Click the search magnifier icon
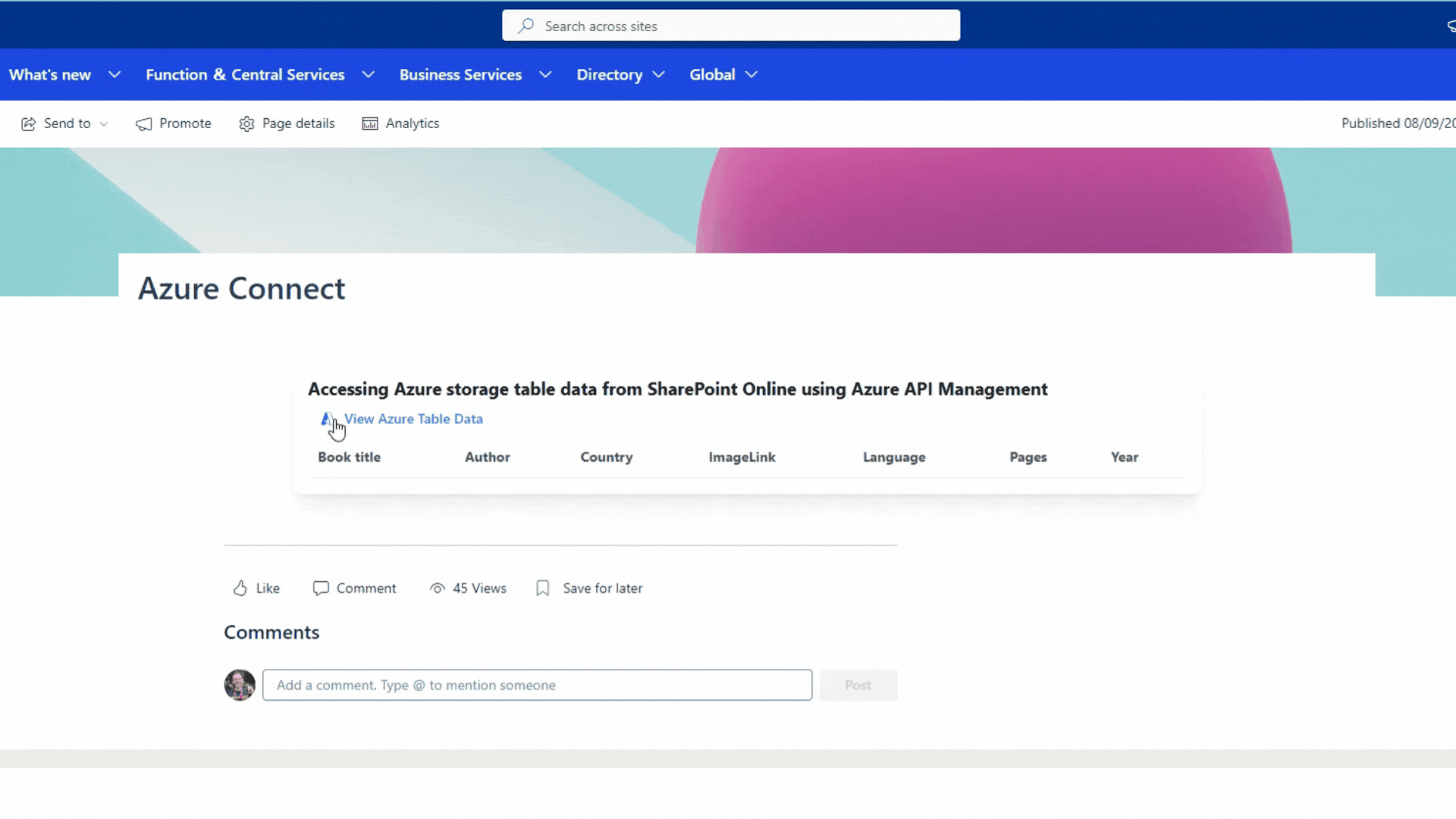The image size is (1456, 819). (x=526, y=26)
